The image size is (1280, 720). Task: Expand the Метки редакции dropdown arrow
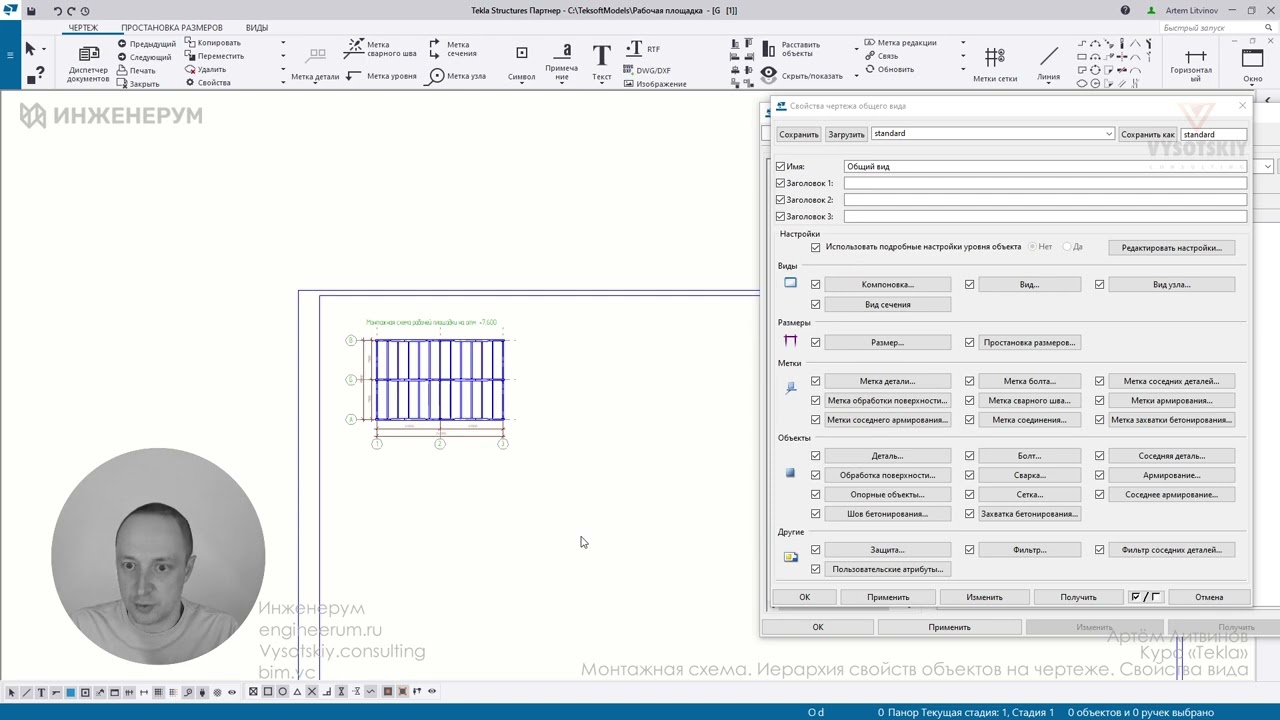pyautogui.click(x=963, y=43)
